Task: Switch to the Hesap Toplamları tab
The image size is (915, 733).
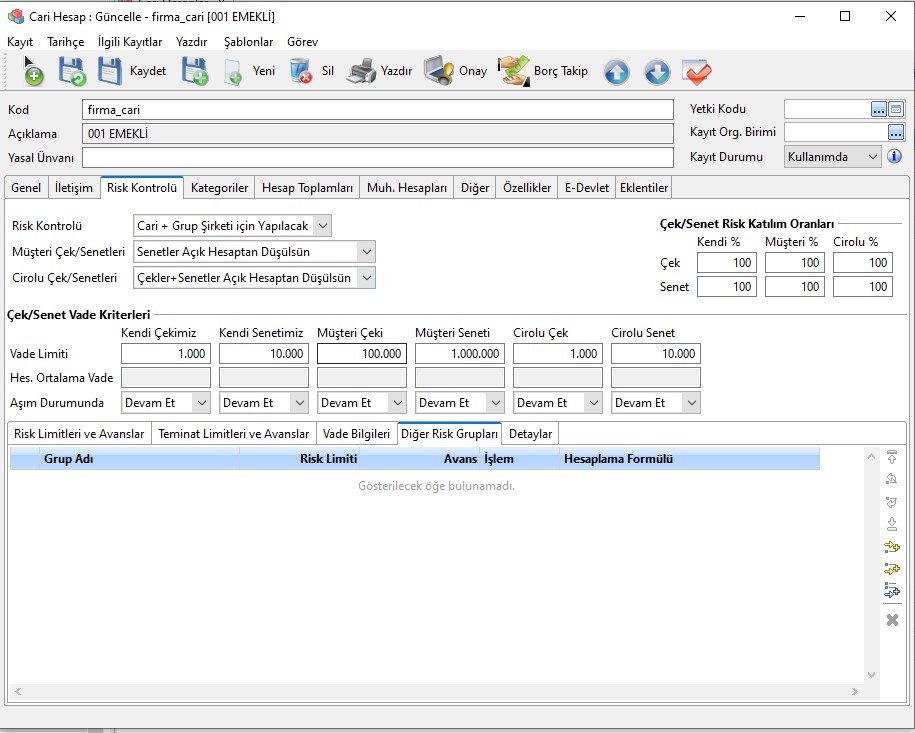Action: [x=307, y=188]
